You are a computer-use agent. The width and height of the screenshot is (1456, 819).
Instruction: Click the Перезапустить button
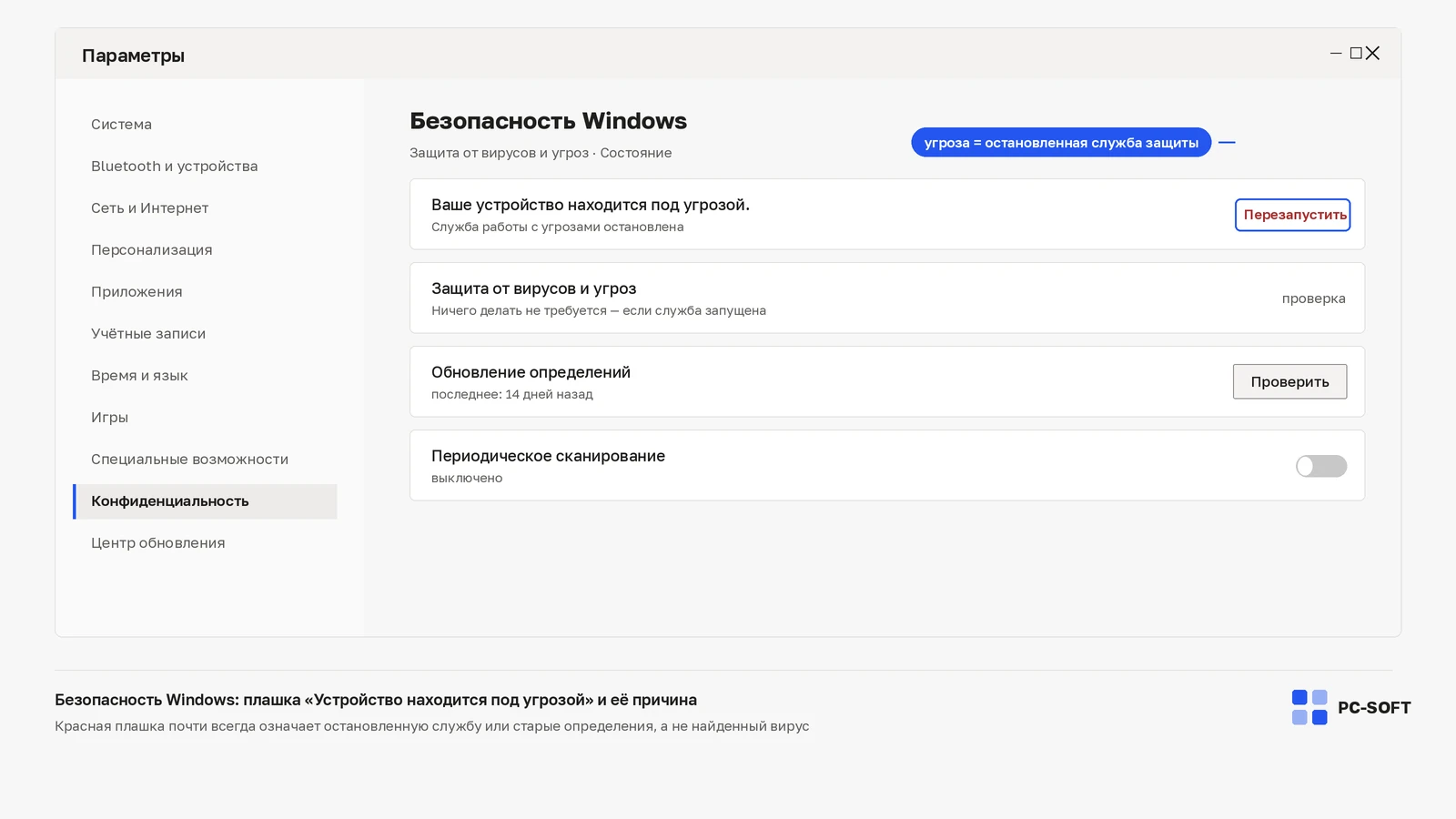1292,215
